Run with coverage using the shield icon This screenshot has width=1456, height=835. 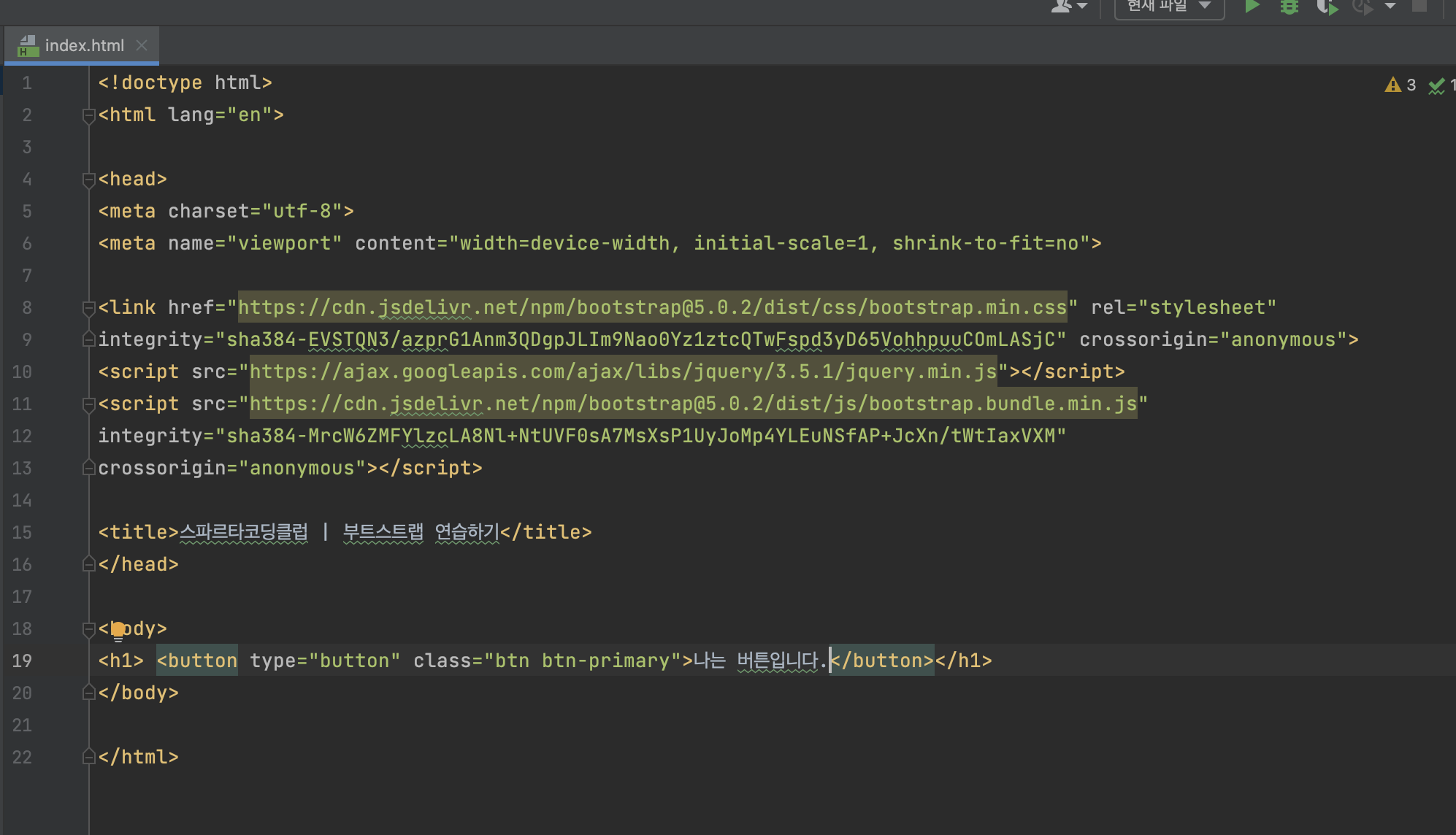[x=1327, y=7]
